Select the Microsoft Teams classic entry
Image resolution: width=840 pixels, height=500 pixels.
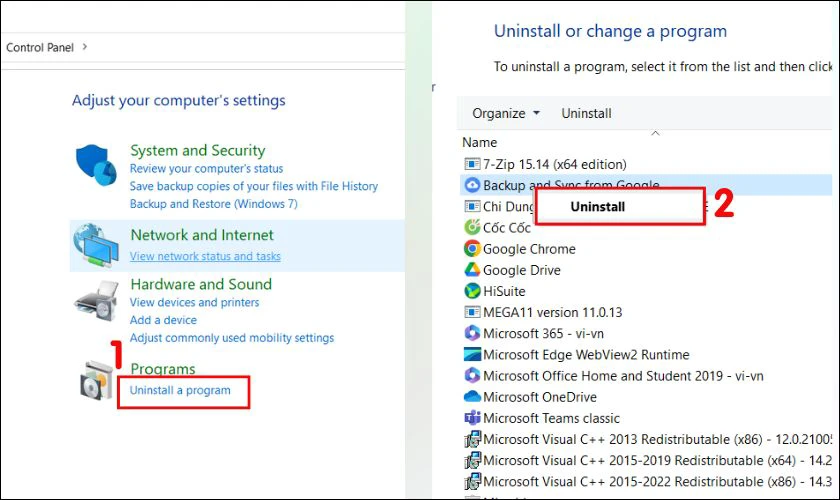(551, 418)
